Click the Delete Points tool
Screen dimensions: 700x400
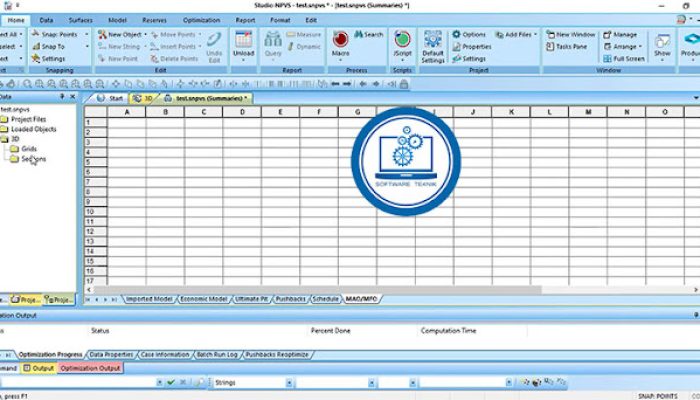[174, 58]
